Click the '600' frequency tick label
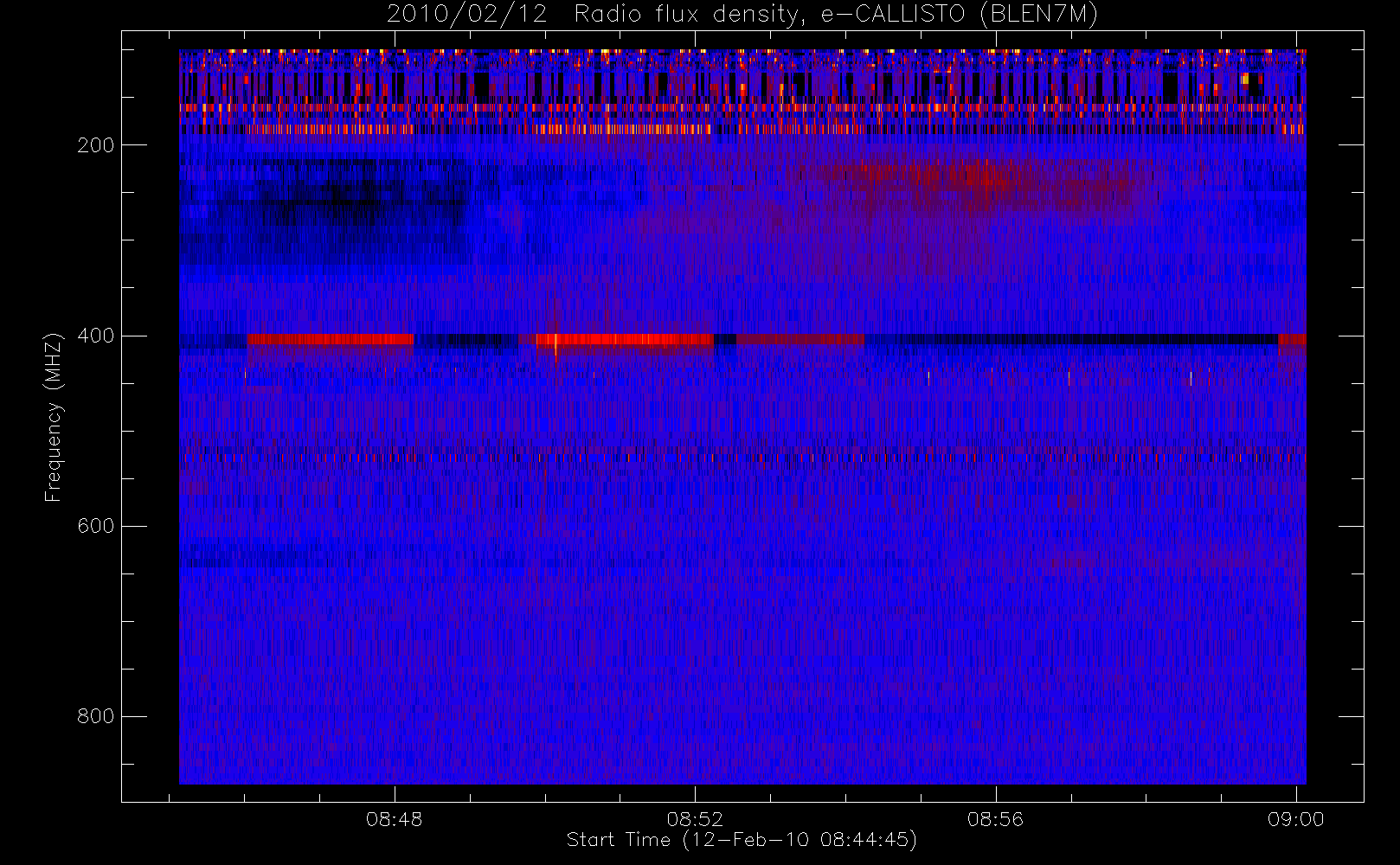1400x865 pixels. 95,526
